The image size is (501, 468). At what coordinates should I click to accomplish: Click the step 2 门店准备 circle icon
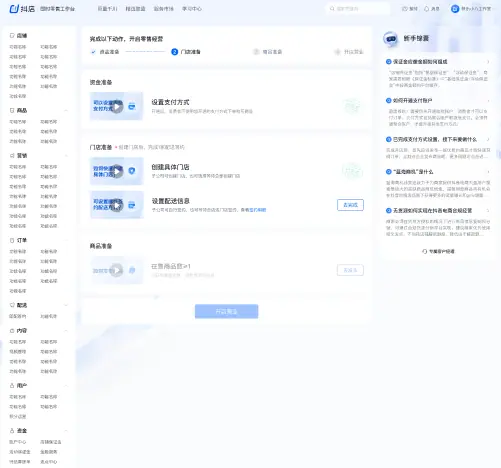coord(174,52)
